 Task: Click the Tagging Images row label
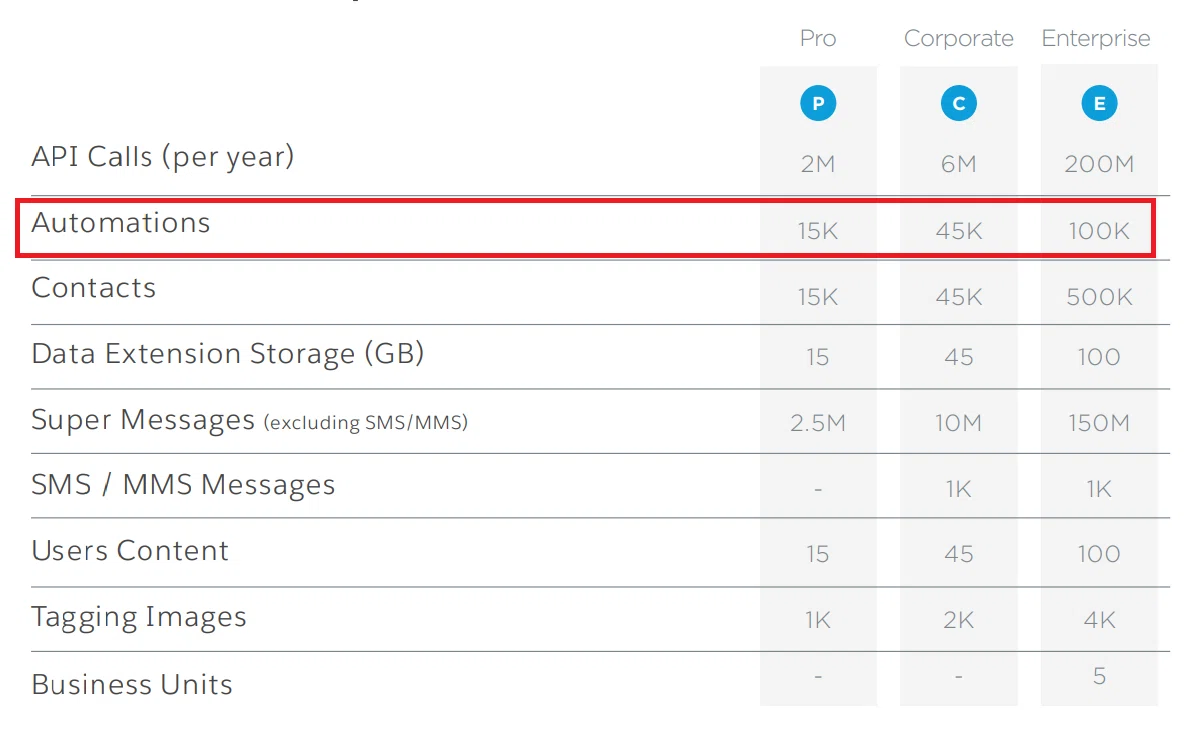click(x=139, y=617)
